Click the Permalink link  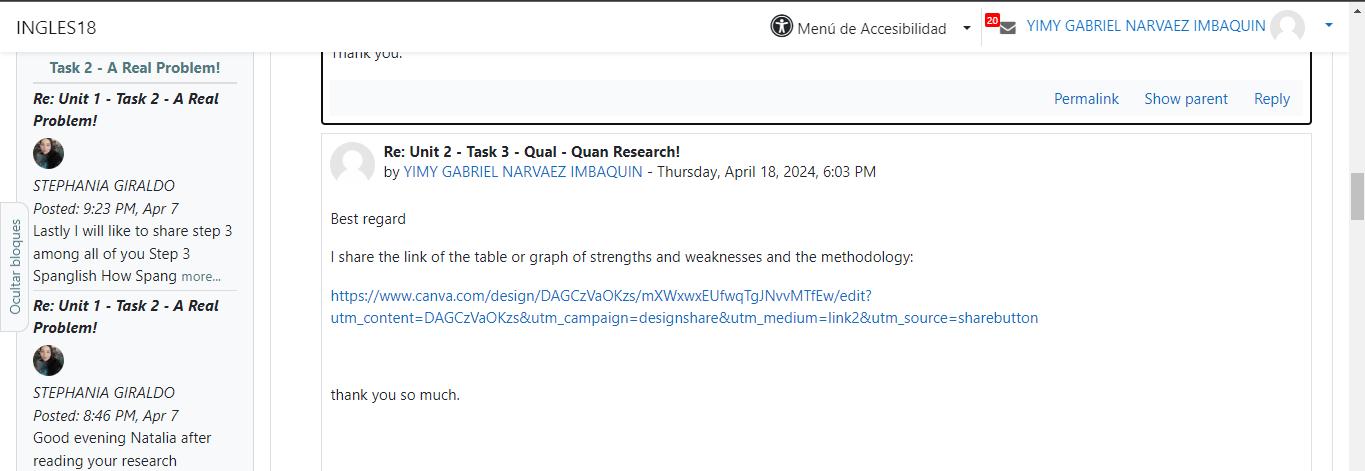pos(1086,98)
